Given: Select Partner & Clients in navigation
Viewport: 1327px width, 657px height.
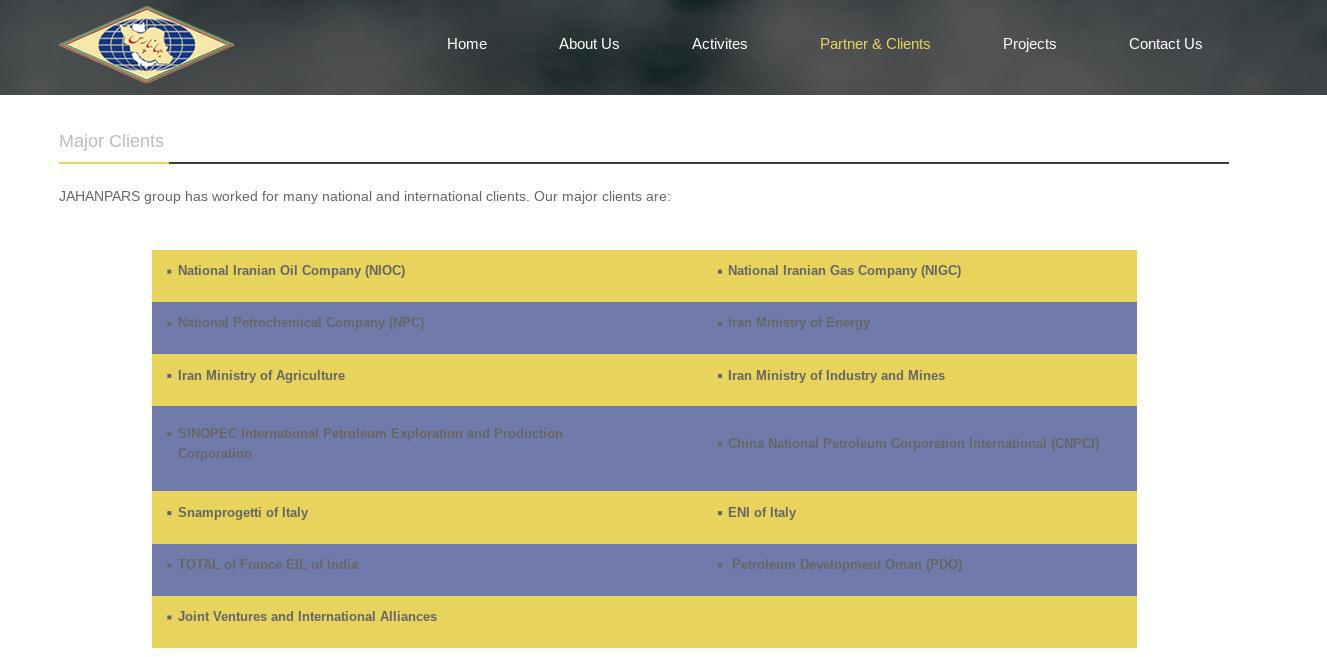Looking at the screenshot, I should click(875, 44).
